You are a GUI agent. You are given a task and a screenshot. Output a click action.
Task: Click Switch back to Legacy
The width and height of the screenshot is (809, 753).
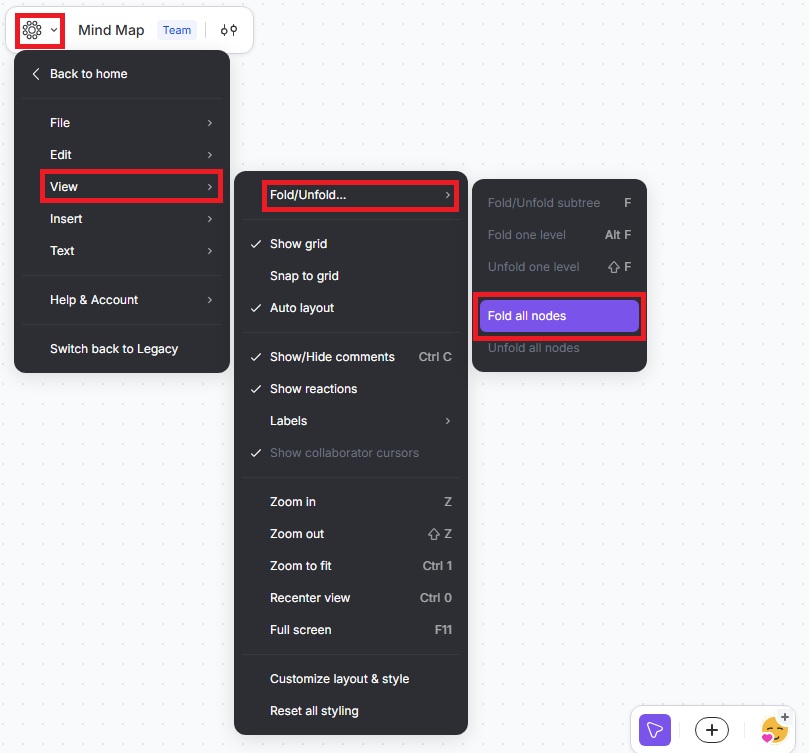(x=114, y=349)
